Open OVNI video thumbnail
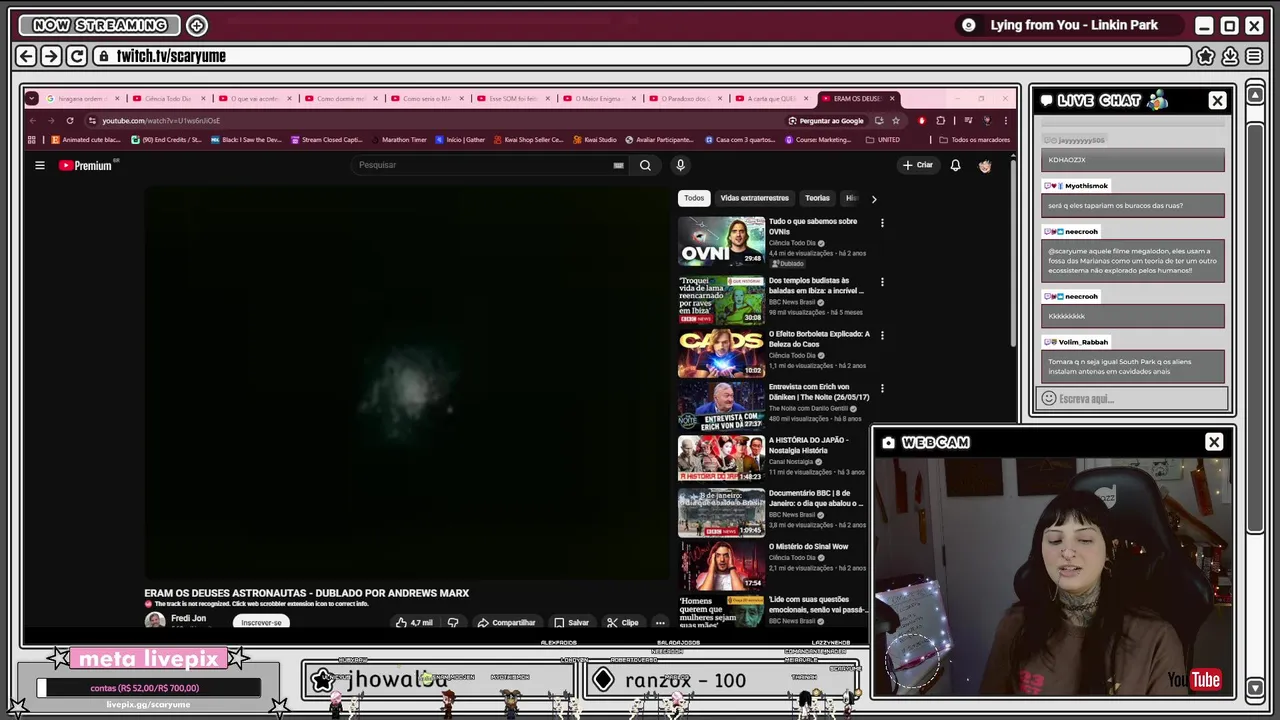Screen dimensions: 1280x720 tap(721, 241)
